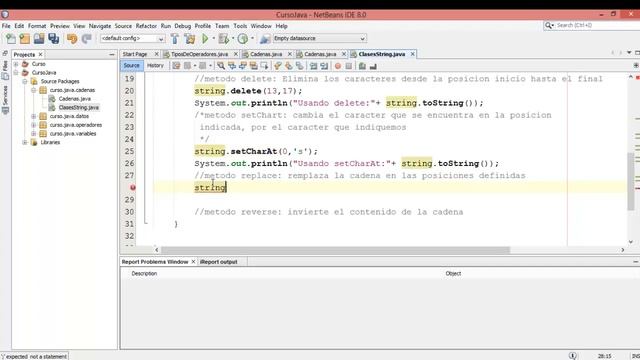
Task: Close the ClasesString.java tab
Action: point(413,54)
